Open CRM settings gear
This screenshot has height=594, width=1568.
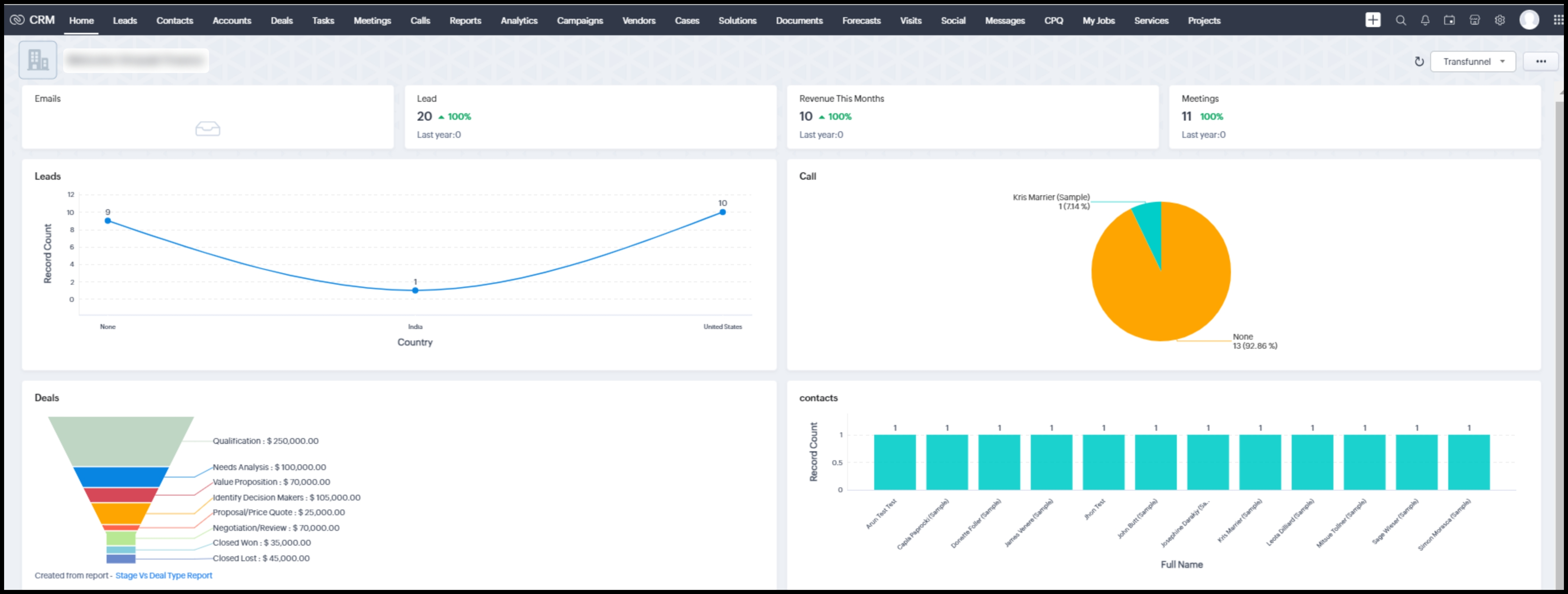(x=1499, y=20)
